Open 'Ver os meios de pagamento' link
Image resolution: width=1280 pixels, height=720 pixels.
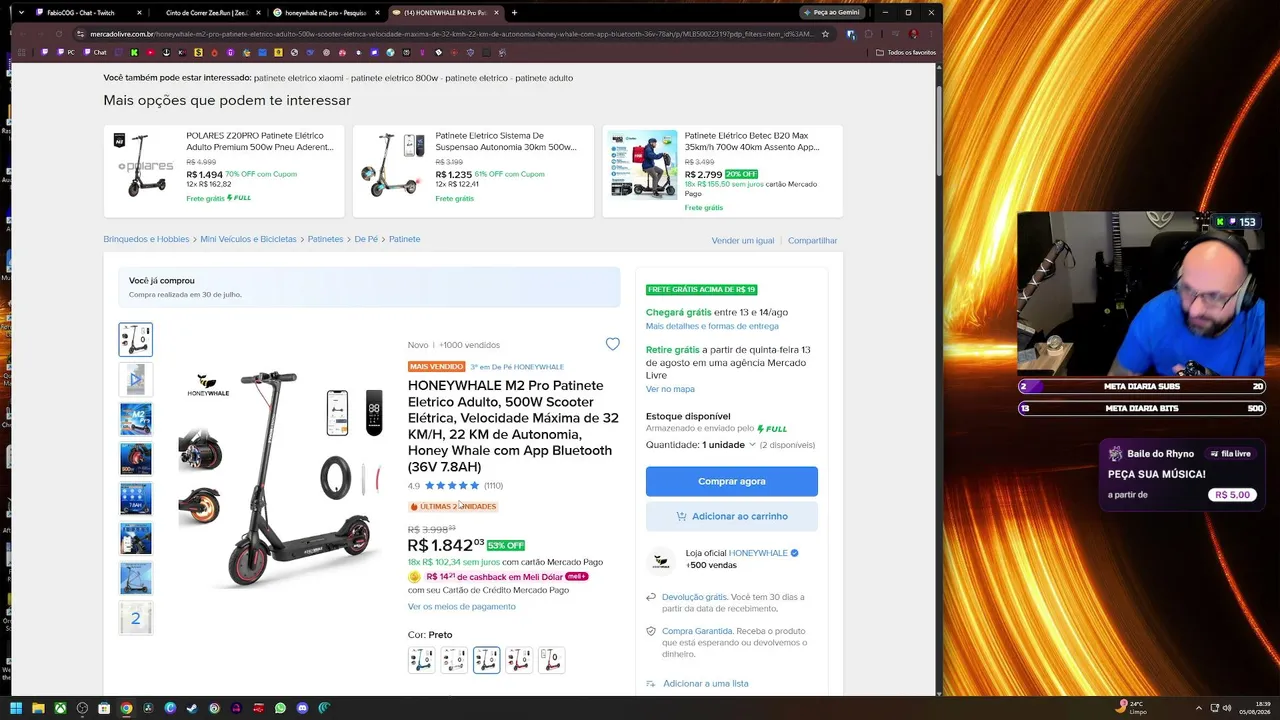pos(462,606)
